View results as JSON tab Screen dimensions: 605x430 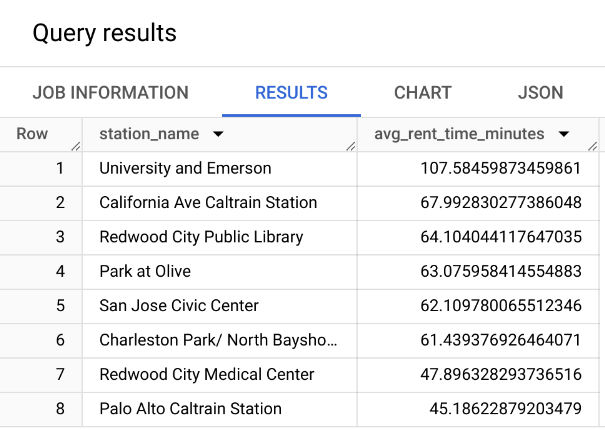(x=540, y=93)
